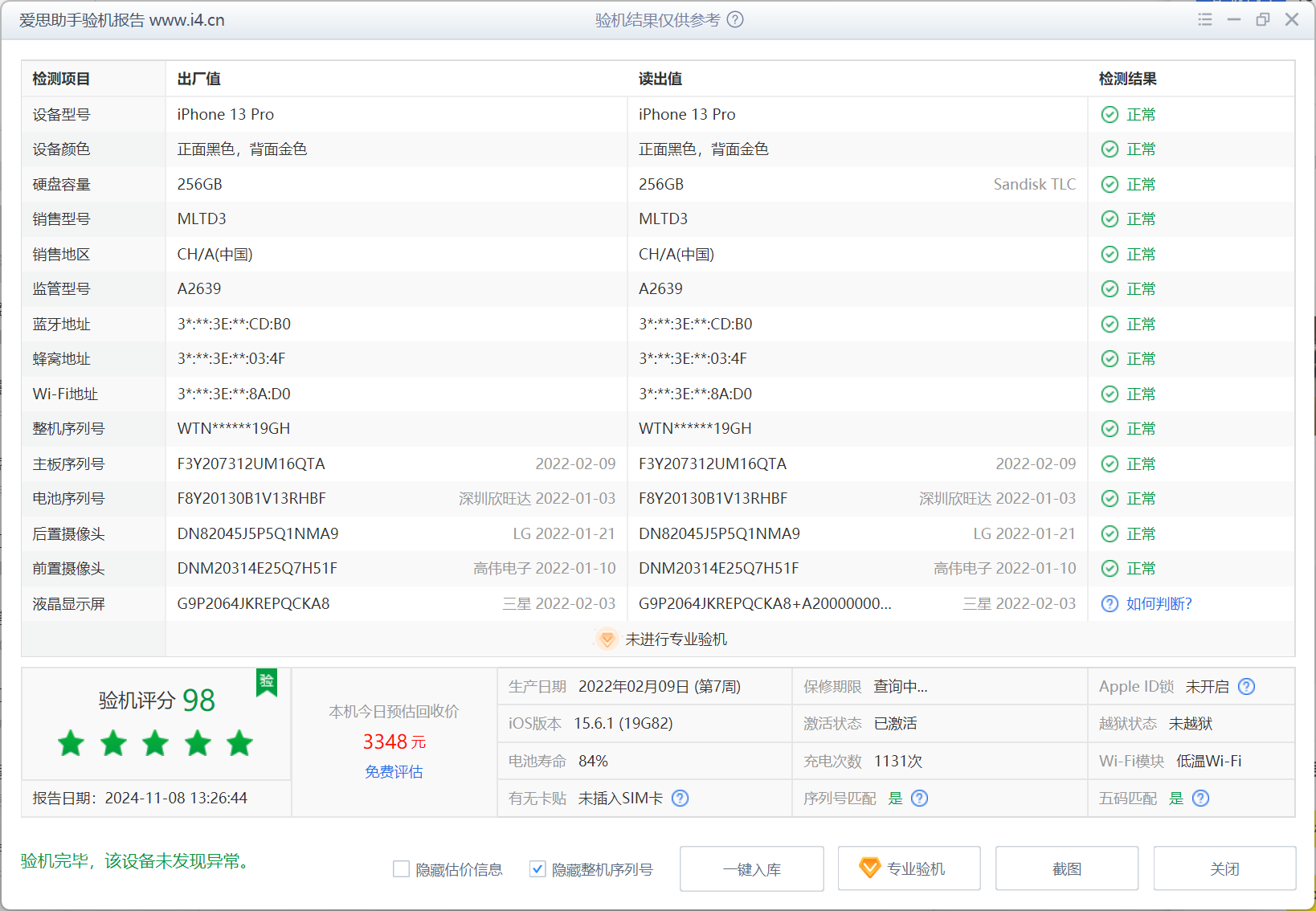Click the green check icon in 整机序列号 row
1316x911 pixels.
pos(1110,429)
